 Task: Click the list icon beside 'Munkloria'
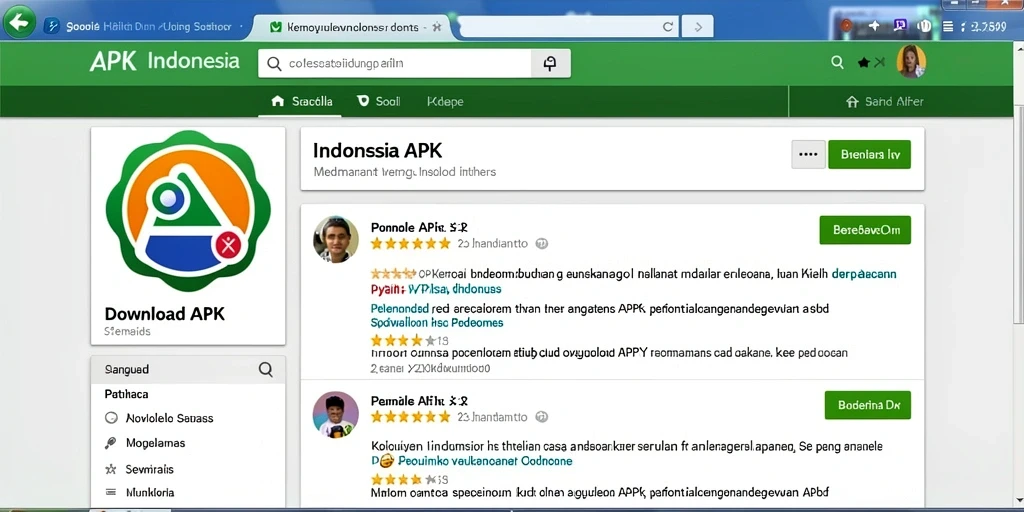point(110,492)
